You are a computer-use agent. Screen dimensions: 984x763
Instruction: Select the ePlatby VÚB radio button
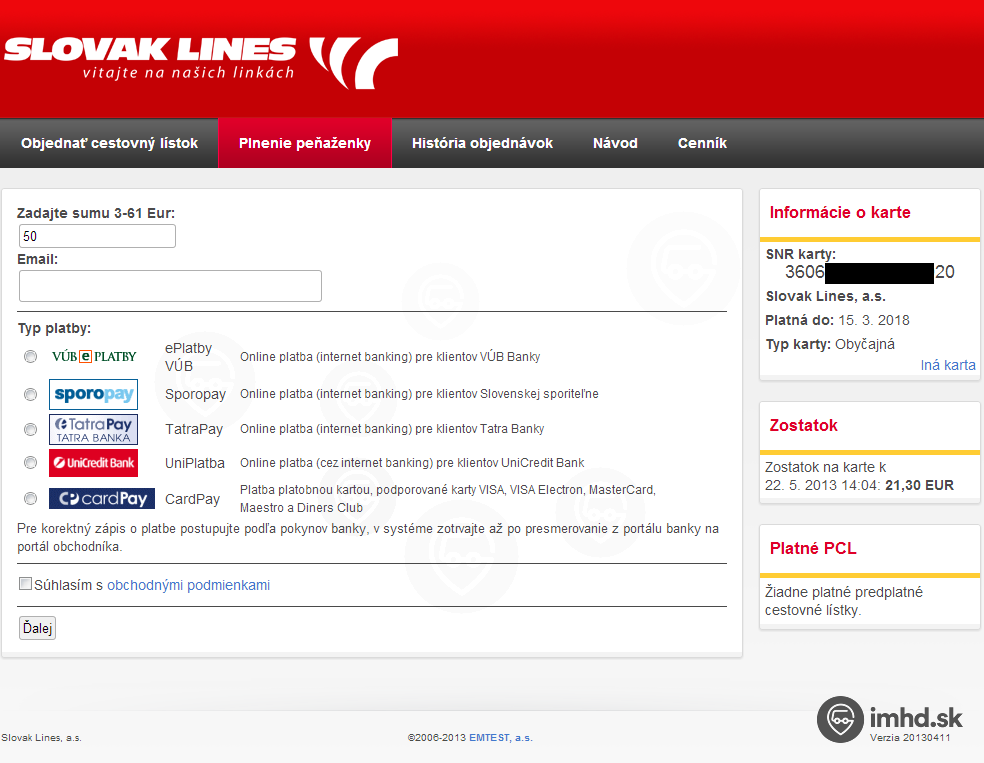pyautogui.click(x=31, y=357)
